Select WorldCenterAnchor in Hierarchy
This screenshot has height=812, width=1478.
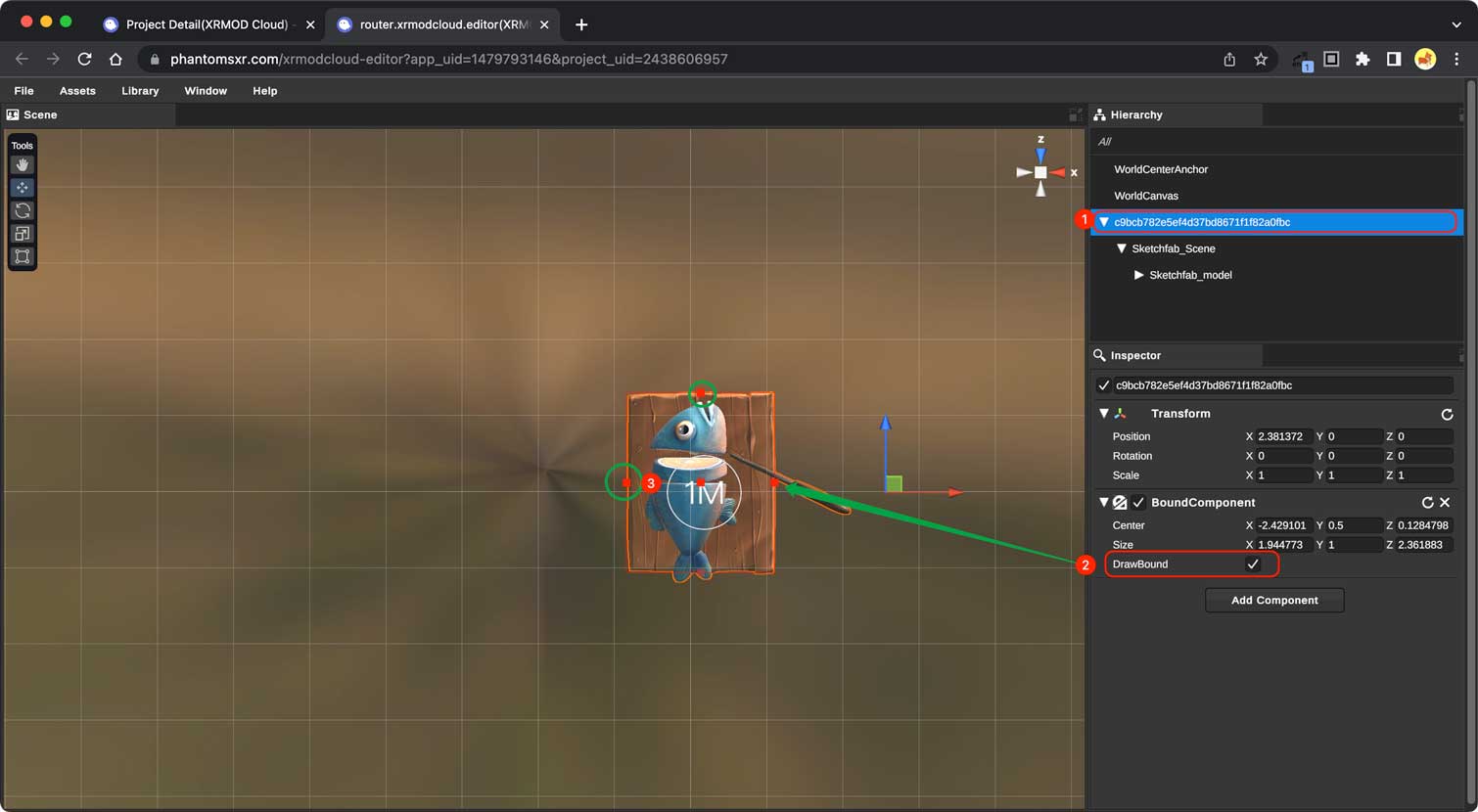(x=1161, y=169)
